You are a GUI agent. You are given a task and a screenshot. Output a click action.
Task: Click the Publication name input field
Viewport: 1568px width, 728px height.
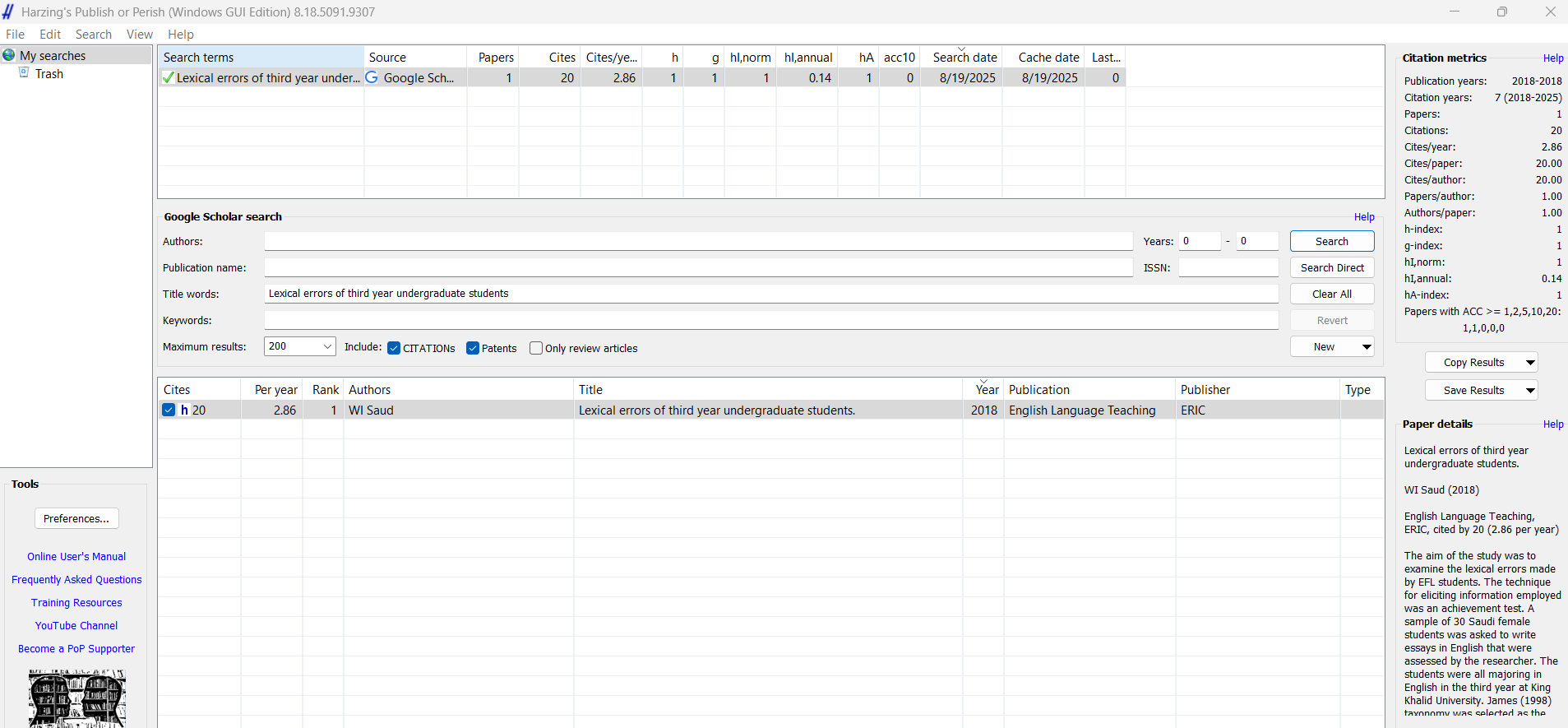[x=698, y=267]
